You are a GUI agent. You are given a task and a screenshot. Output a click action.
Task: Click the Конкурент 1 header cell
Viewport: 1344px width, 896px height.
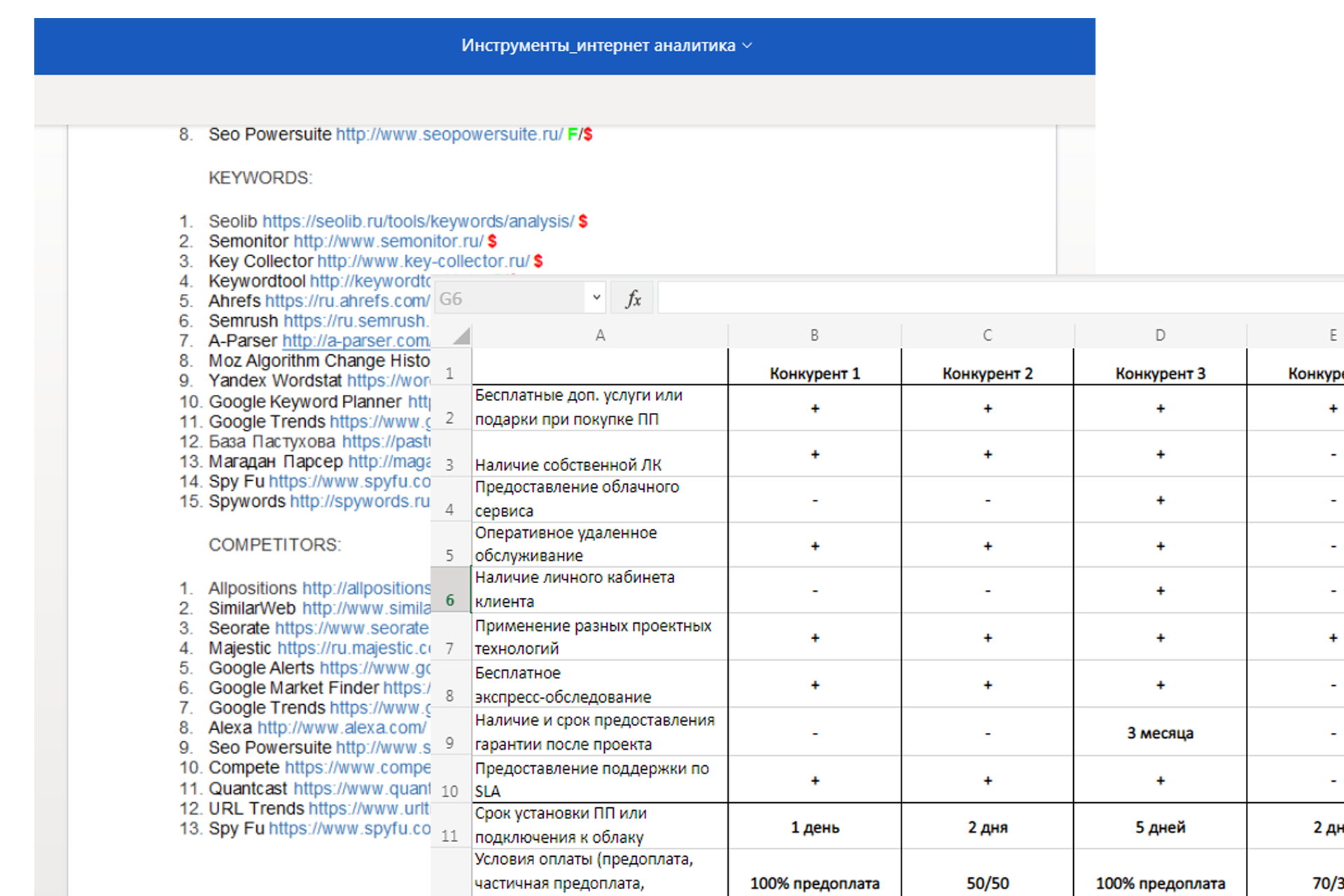tap(814, 373)
